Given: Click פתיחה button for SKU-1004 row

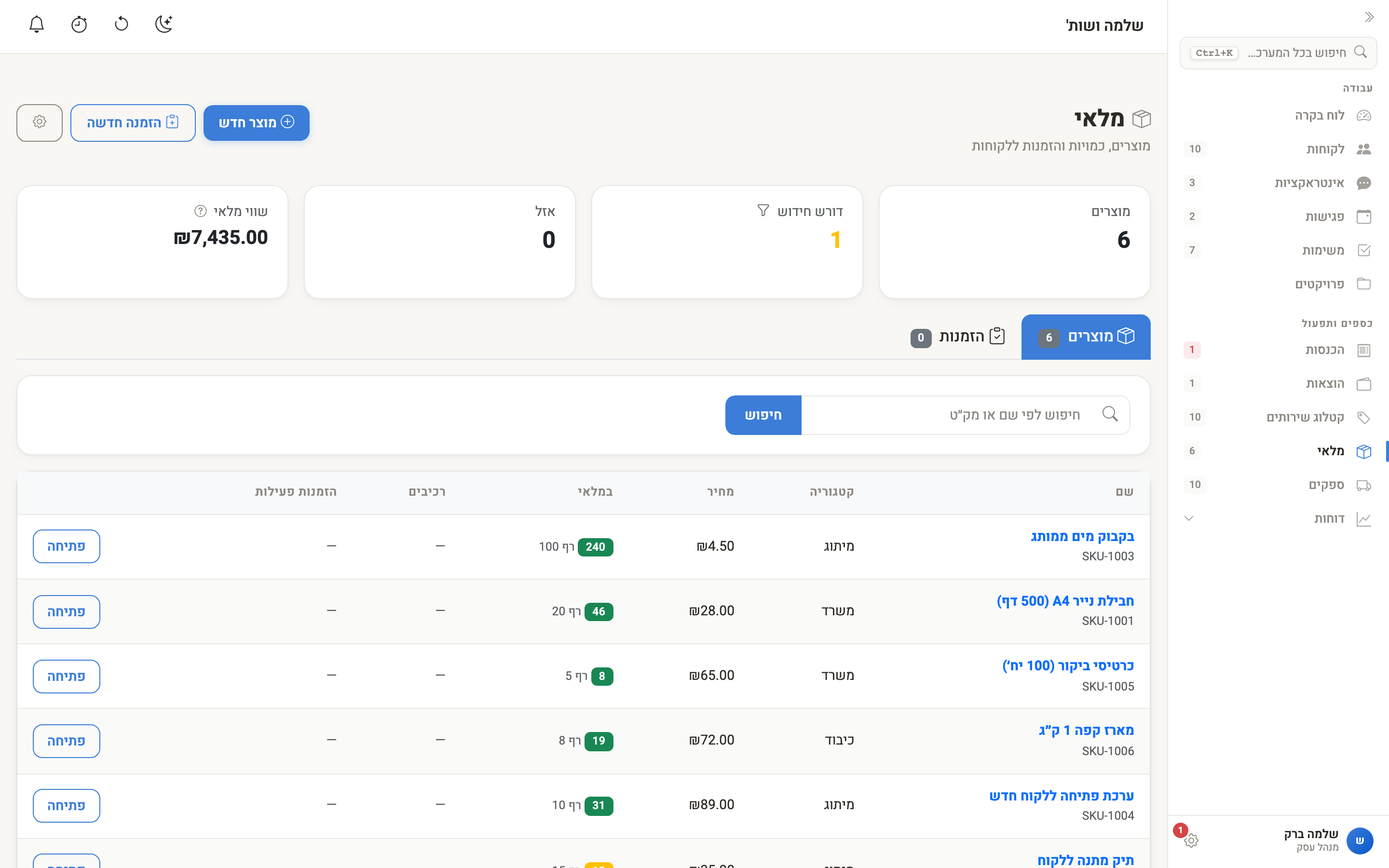Looking at the screenshot, I should (x=67, y=806).
